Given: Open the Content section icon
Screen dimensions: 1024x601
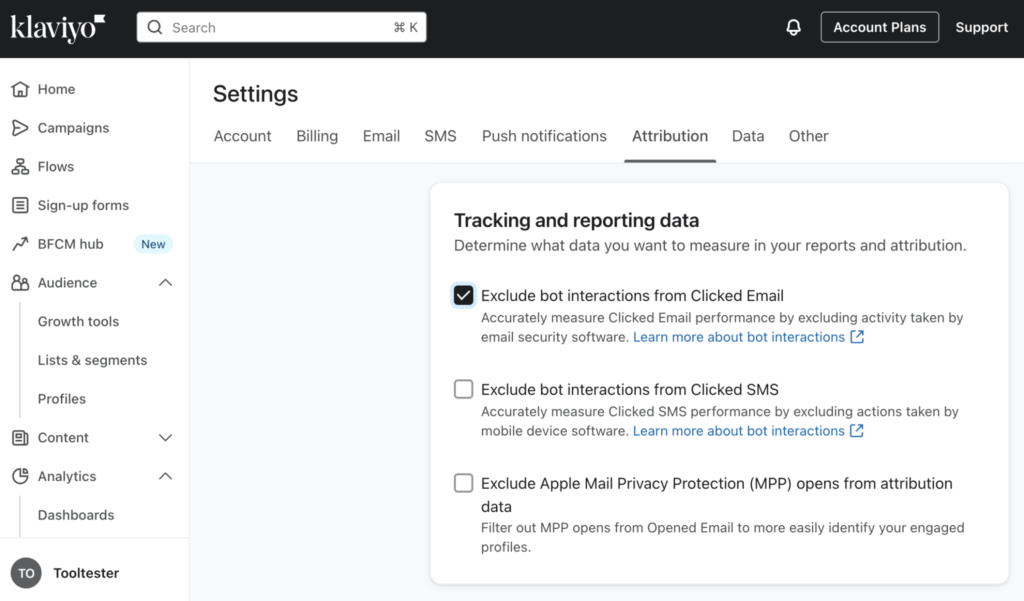Looking at the screenshot, I should [23, 437].
